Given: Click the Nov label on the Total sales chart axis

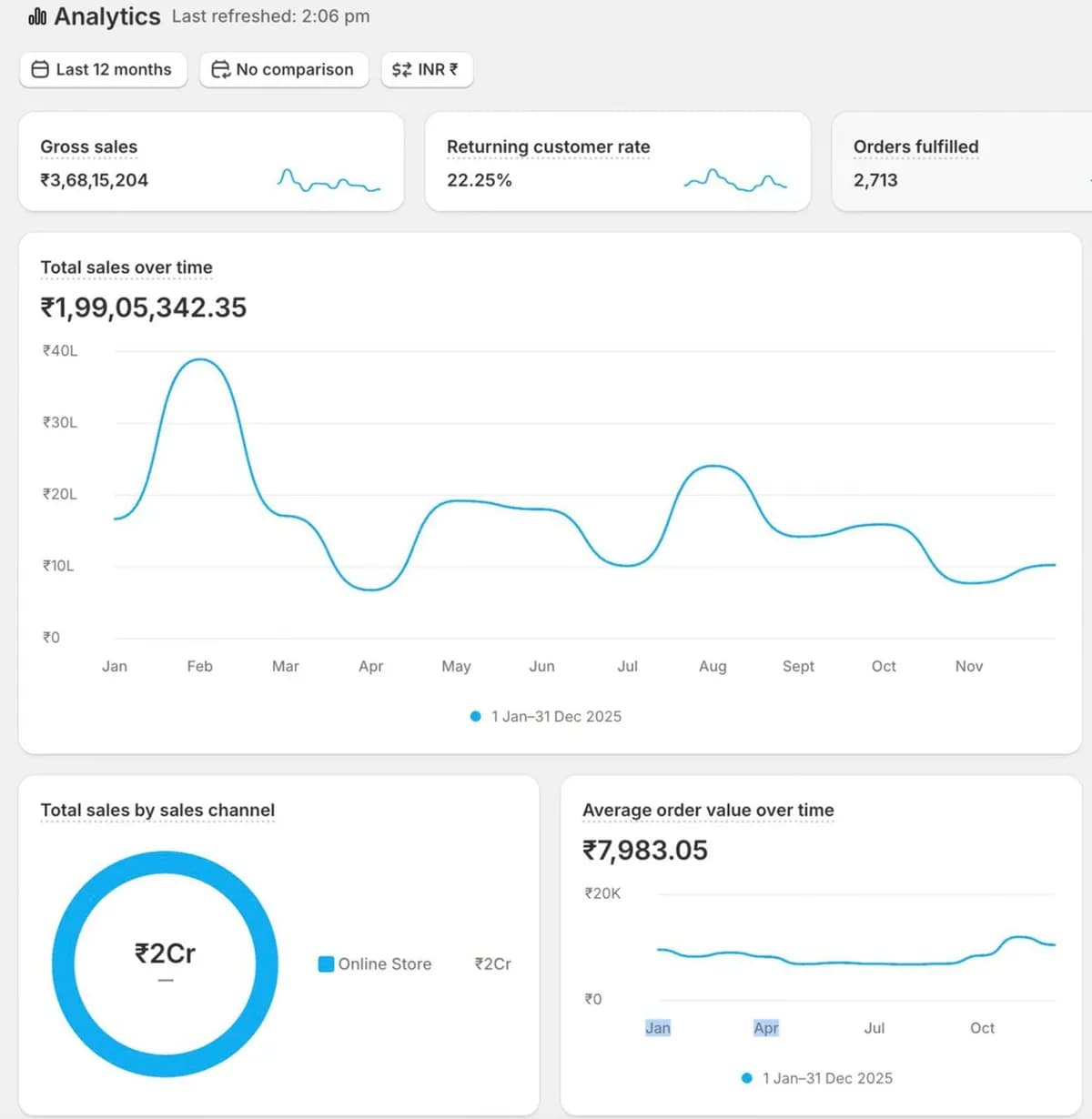Looking at the screenshot, I should click(x=969, y=667).
